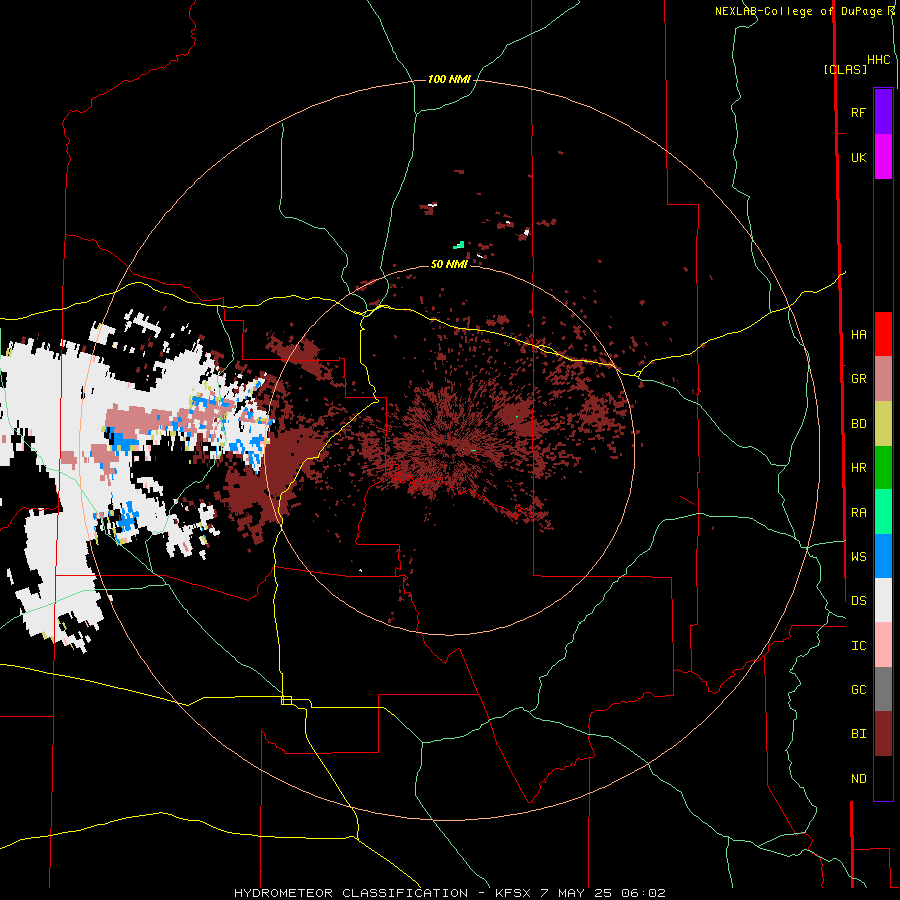Click the small green RA echo near 50 NMI

pos(459,245)
